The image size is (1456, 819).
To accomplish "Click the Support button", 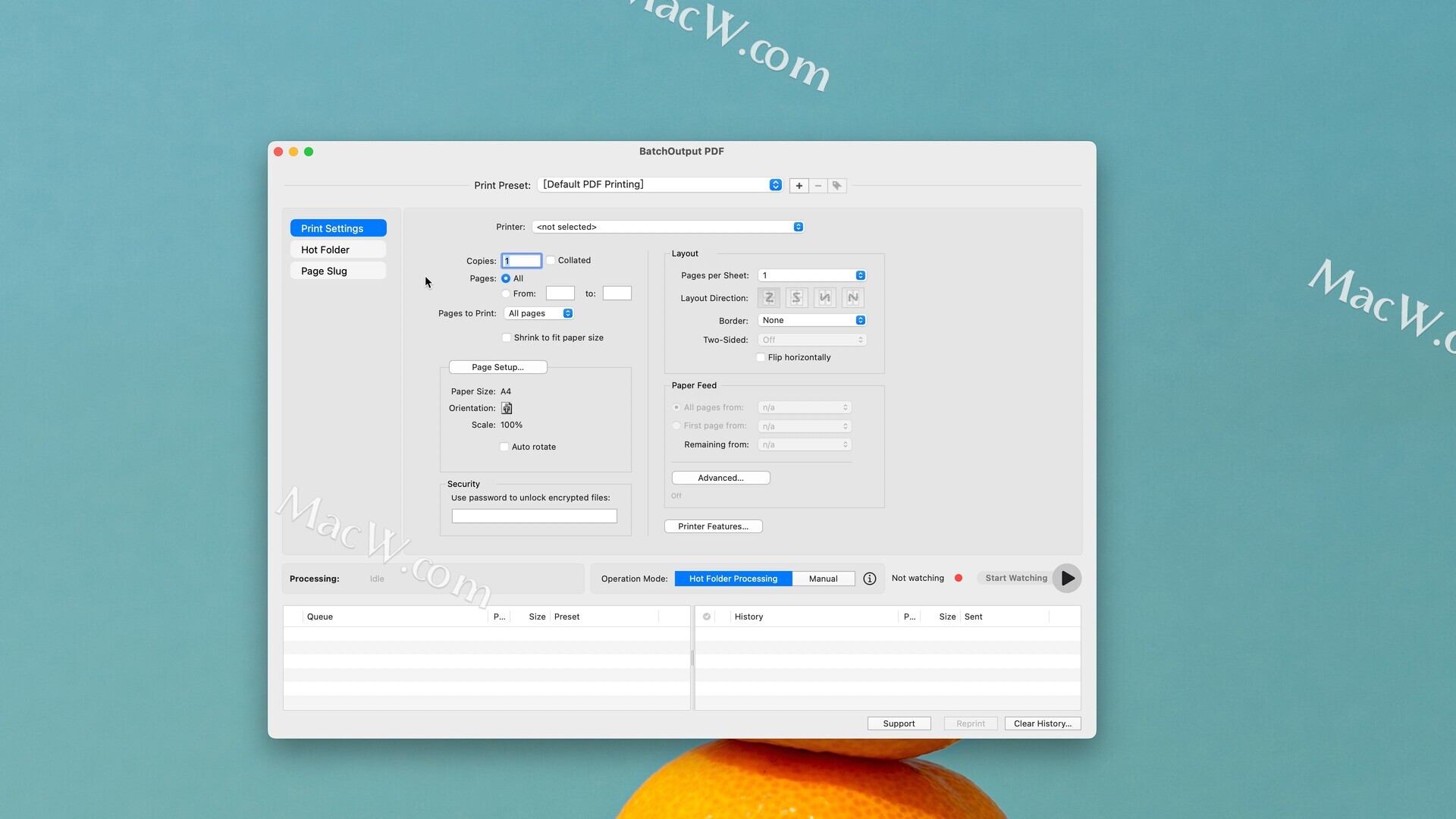I will point(899,723).
